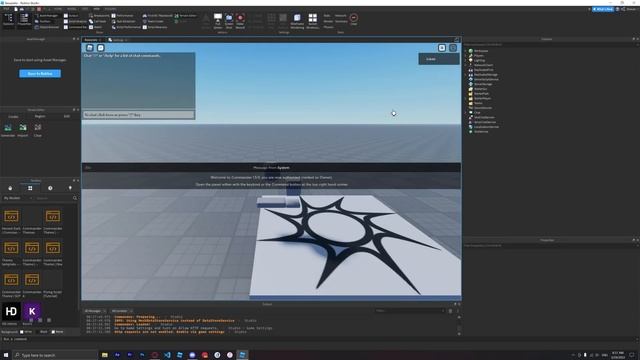Screen dimensions: 640x360
Task: Open Windows Start menu button
Action: (x=6, y=355)
